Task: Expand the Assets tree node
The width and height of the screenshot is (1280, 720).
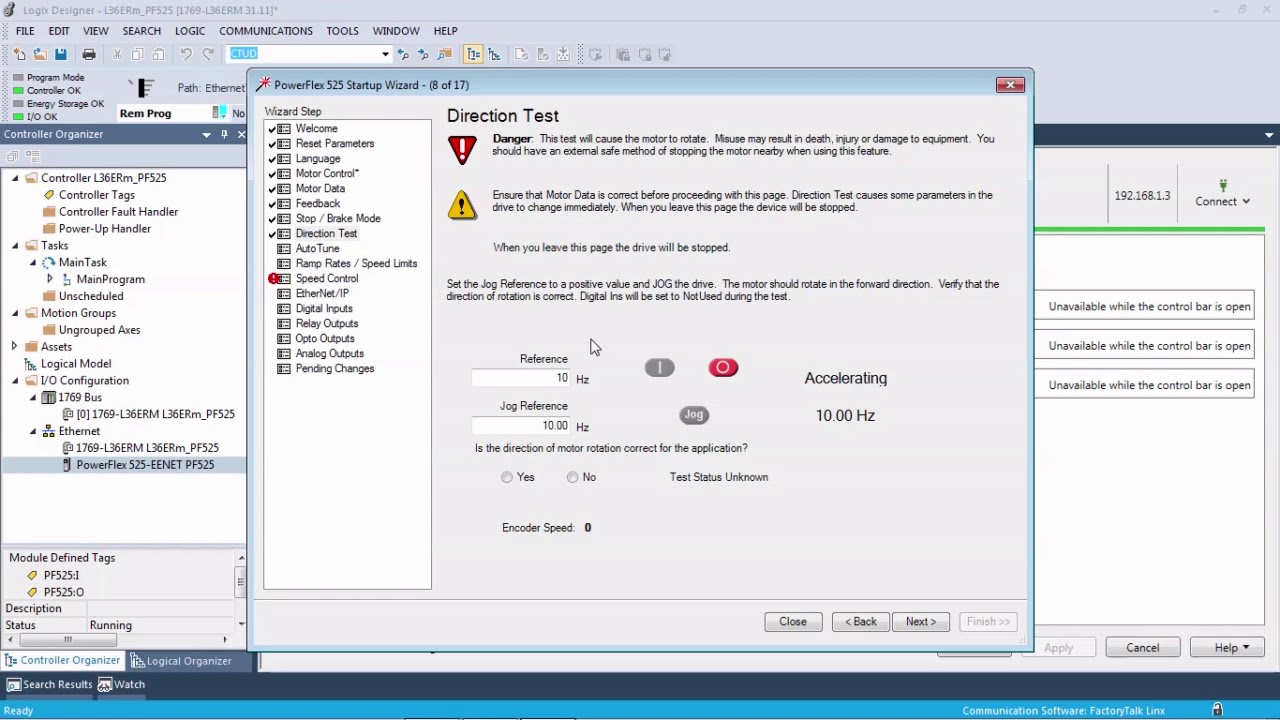Action: [15, 347]
